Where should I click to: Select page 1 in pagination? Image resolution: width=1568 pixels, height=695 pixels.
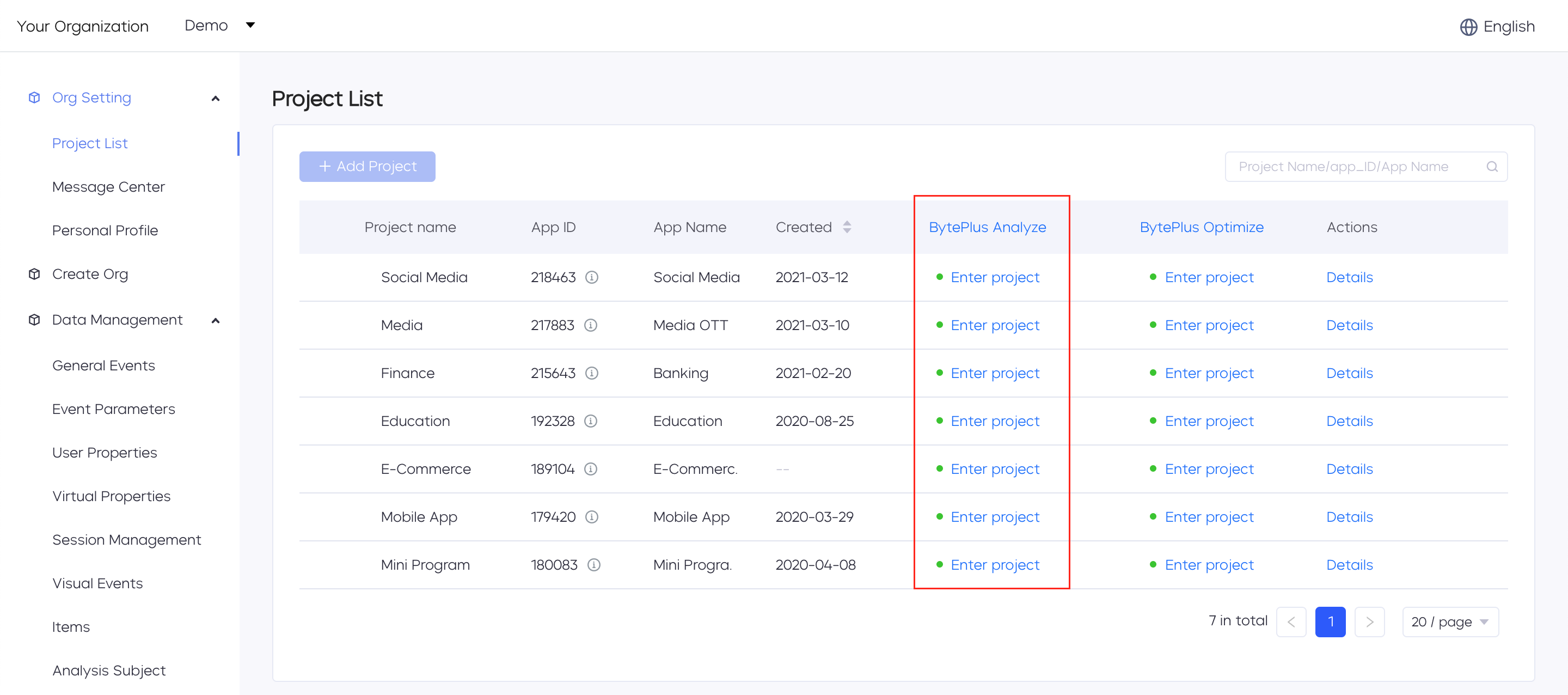pyautogui.click(x=1330, y=622)
